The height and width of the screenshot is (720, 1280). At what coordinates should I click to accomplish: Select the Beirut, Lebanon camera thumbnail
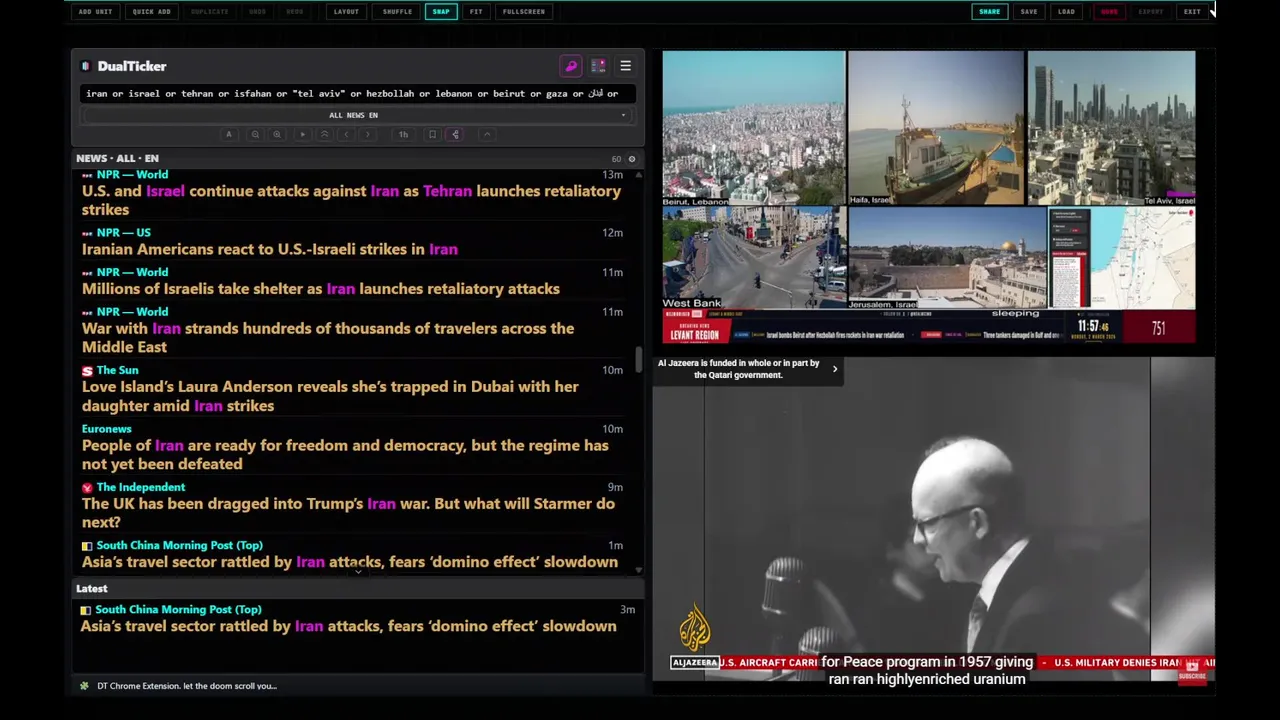pos(754,128)
